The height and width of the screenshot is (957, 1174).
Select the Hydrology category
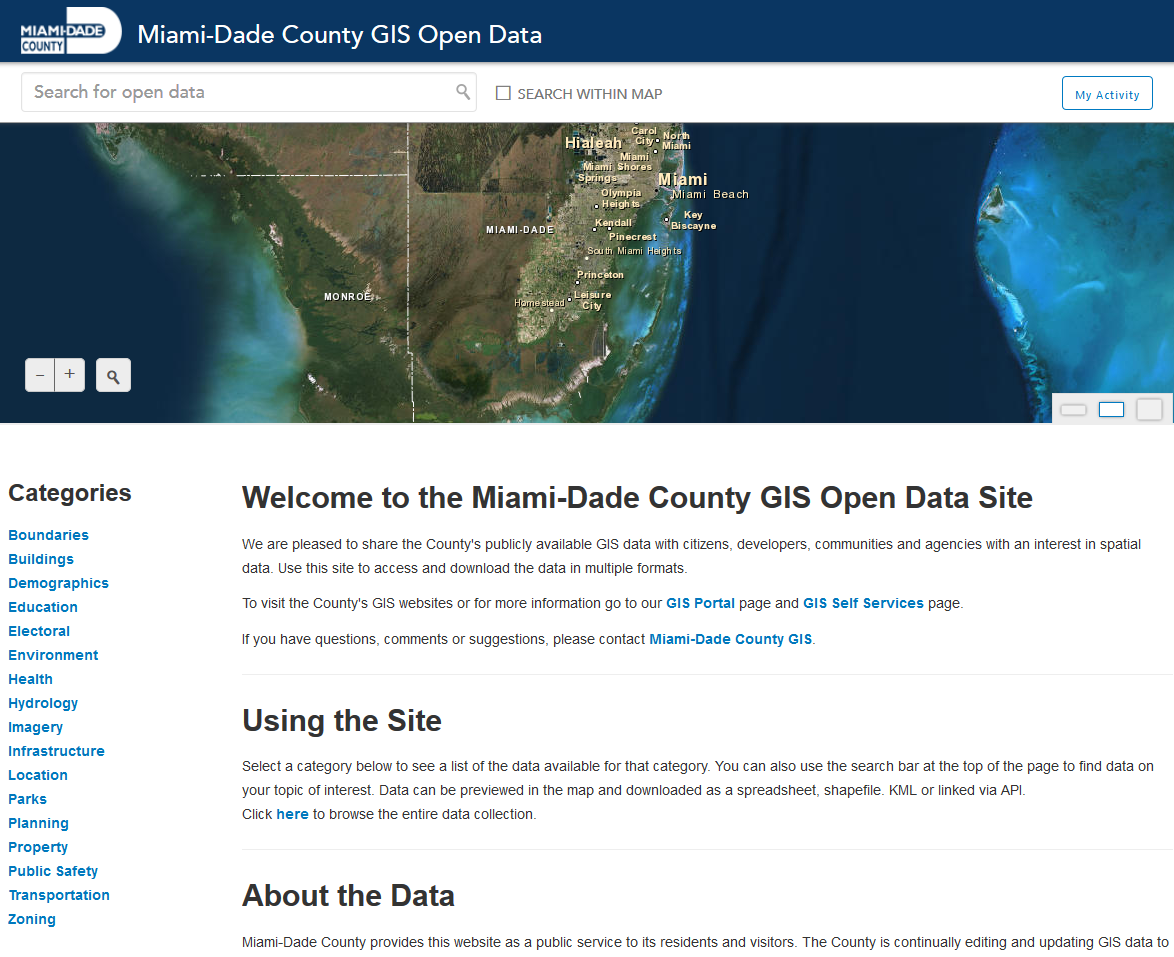(42, 703)
